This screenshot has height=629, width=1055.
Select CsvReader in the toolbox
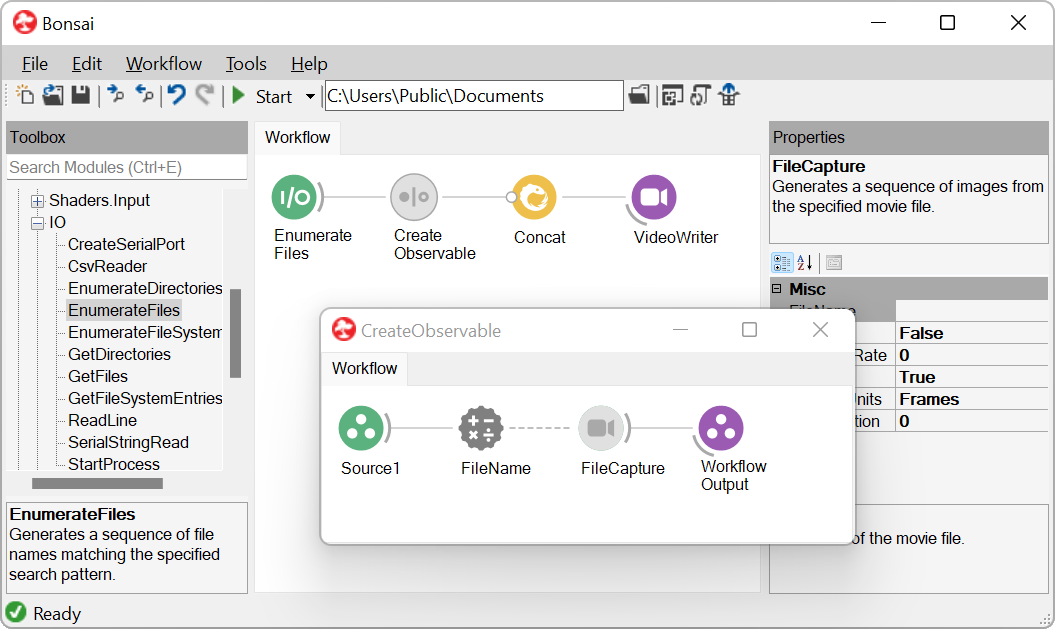pyautogui.click(x=107, y=266)
